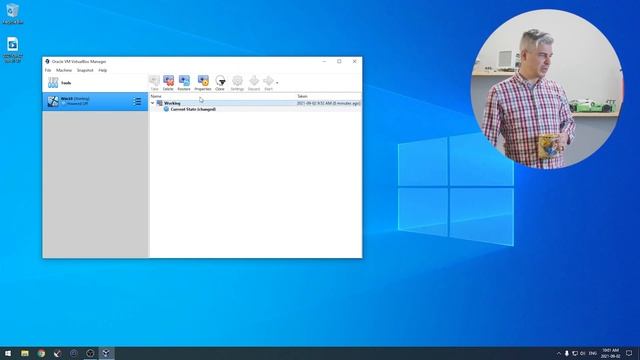
Task: Select the Working snapshot row
Action: tap(256, 103)
